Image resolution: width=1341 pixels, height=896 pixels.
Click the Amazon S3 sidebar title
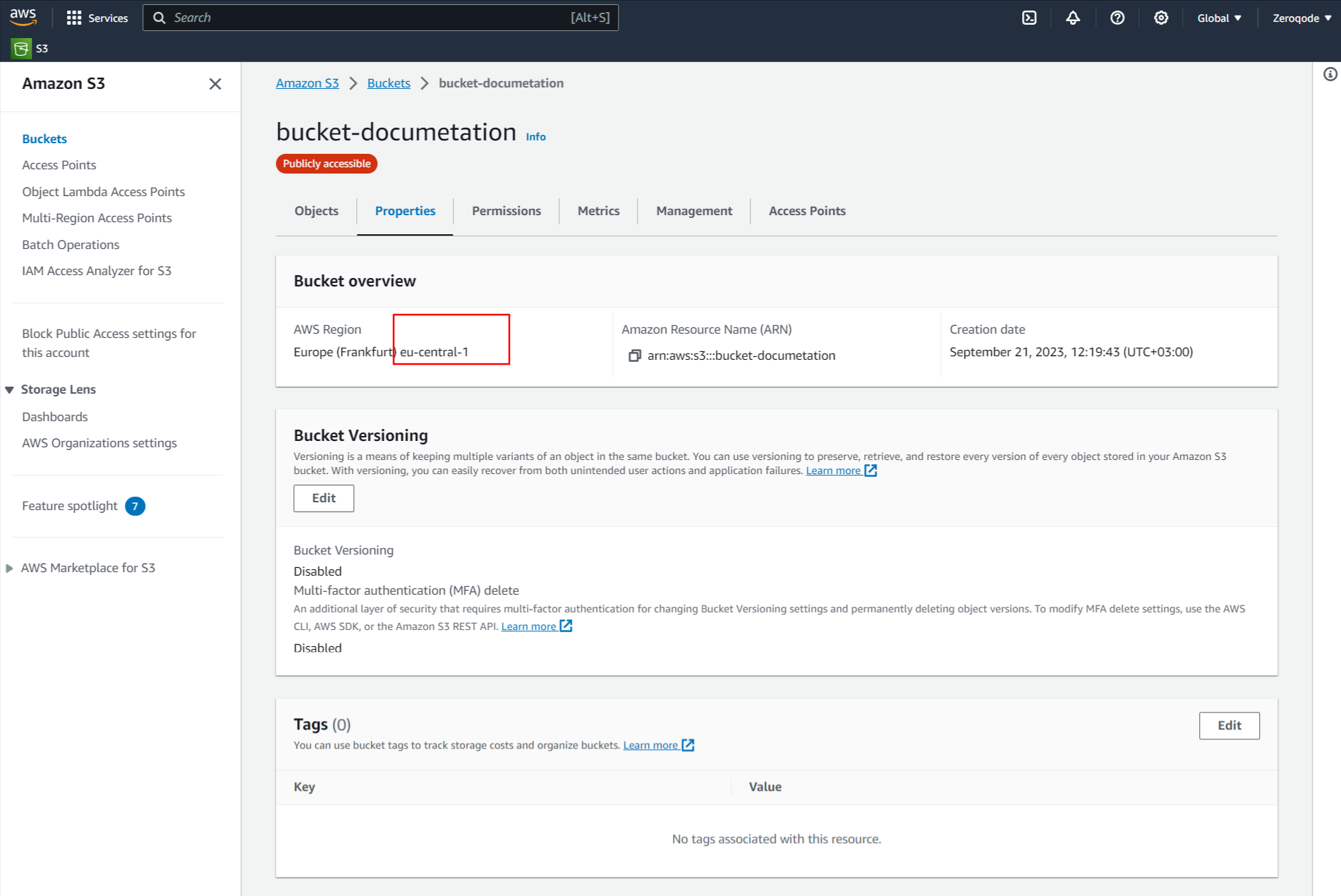pos(63,84)
